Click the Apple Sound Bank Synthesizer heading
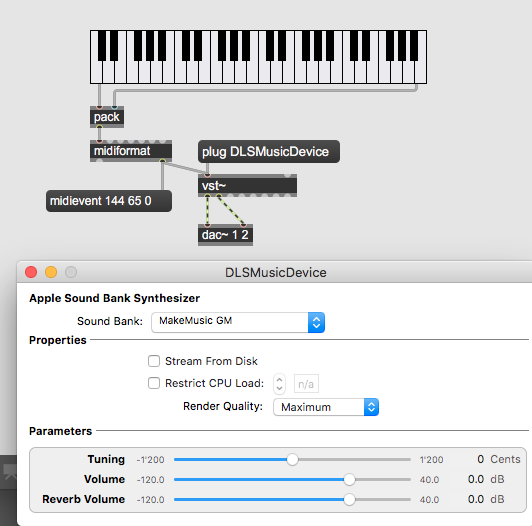This screenshot has height=526, width=532. coord(115,298)
